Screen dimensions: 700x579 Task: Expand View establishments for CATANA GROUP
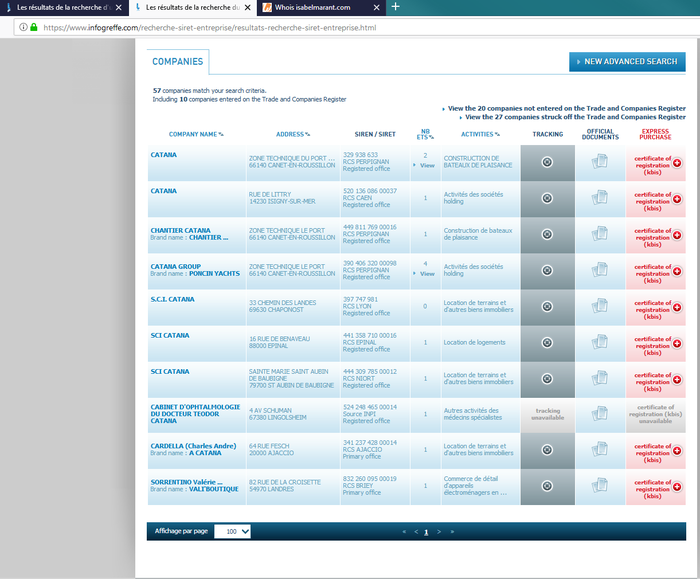coord(425,273)
